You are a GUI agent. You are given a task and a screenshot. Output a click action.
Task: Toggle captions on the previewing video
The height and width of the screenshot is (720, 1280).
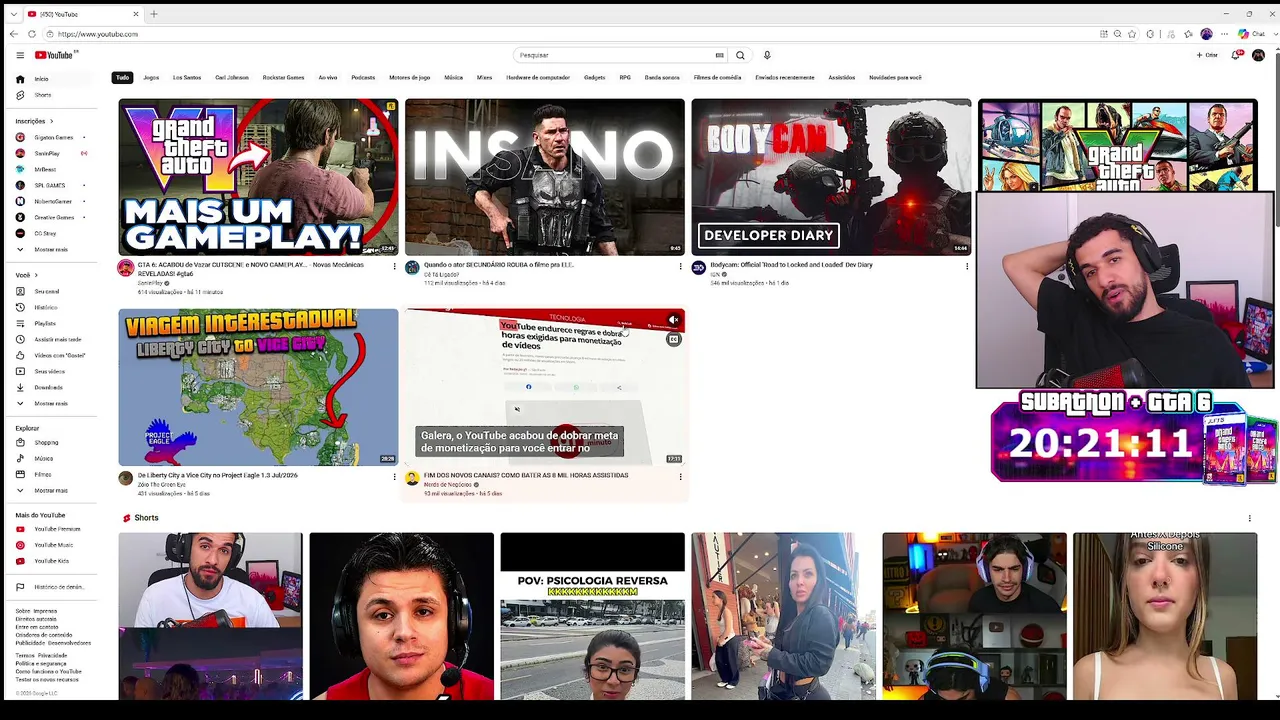point(673,339)
